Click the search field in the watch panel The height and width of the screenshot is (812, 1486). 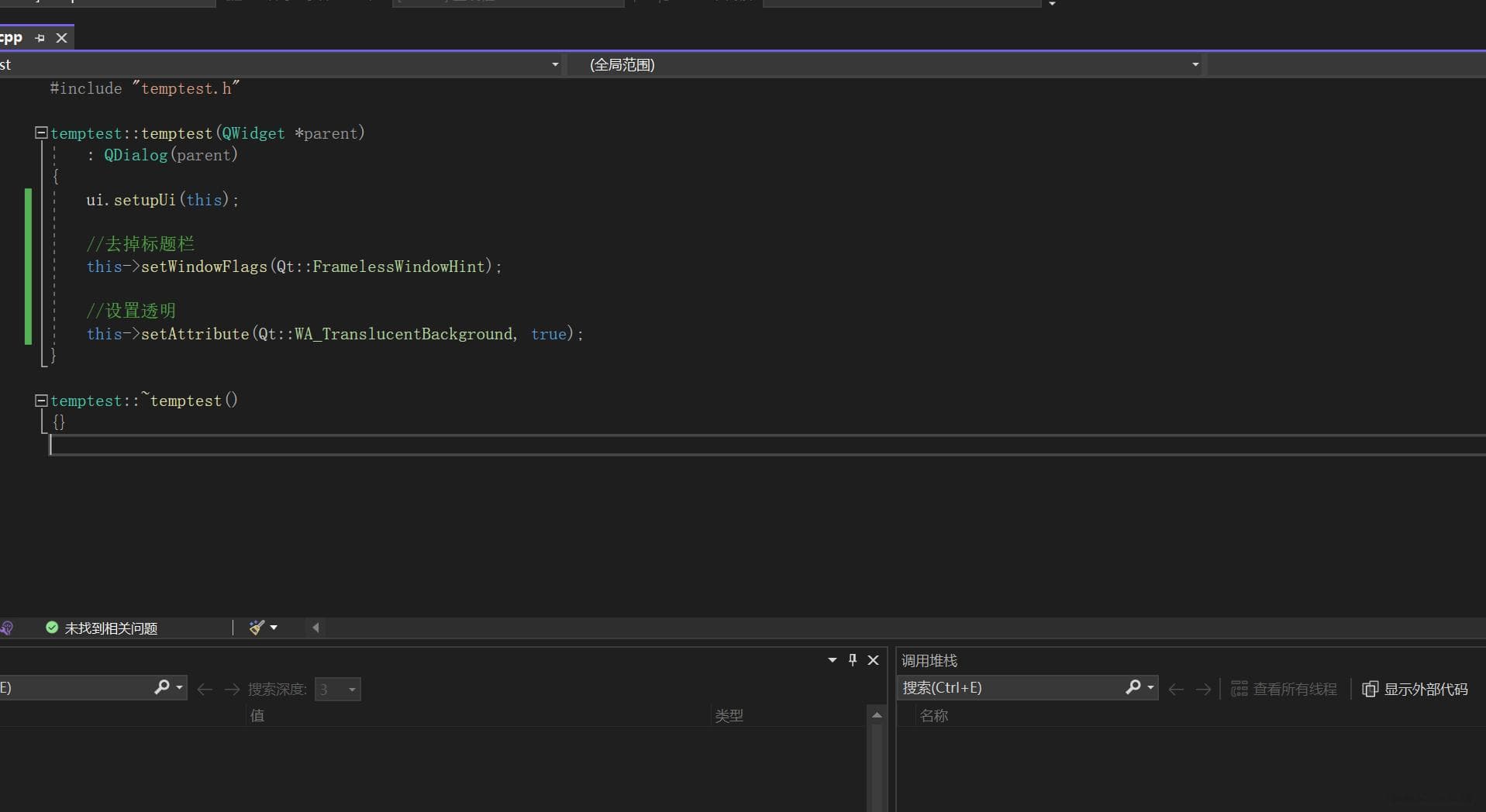75,687
